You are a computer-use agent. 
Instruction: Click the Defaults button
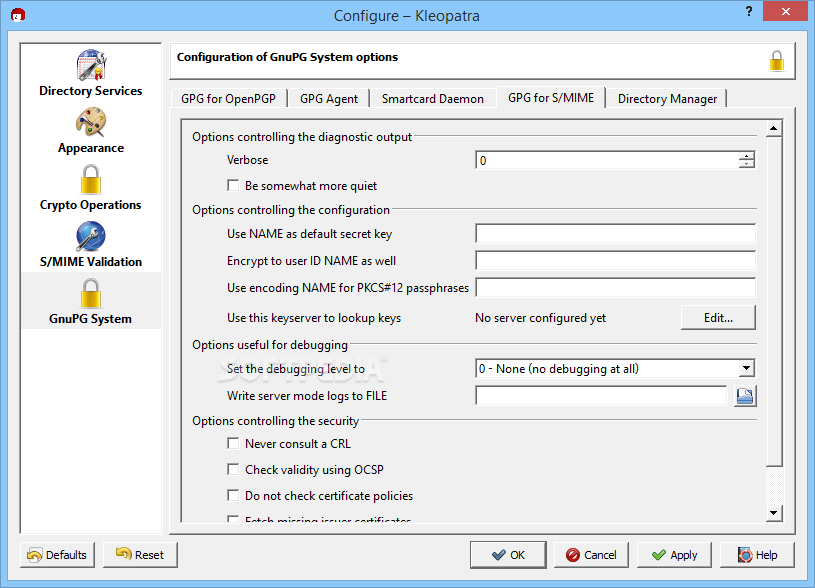click(x=57, y=555)
